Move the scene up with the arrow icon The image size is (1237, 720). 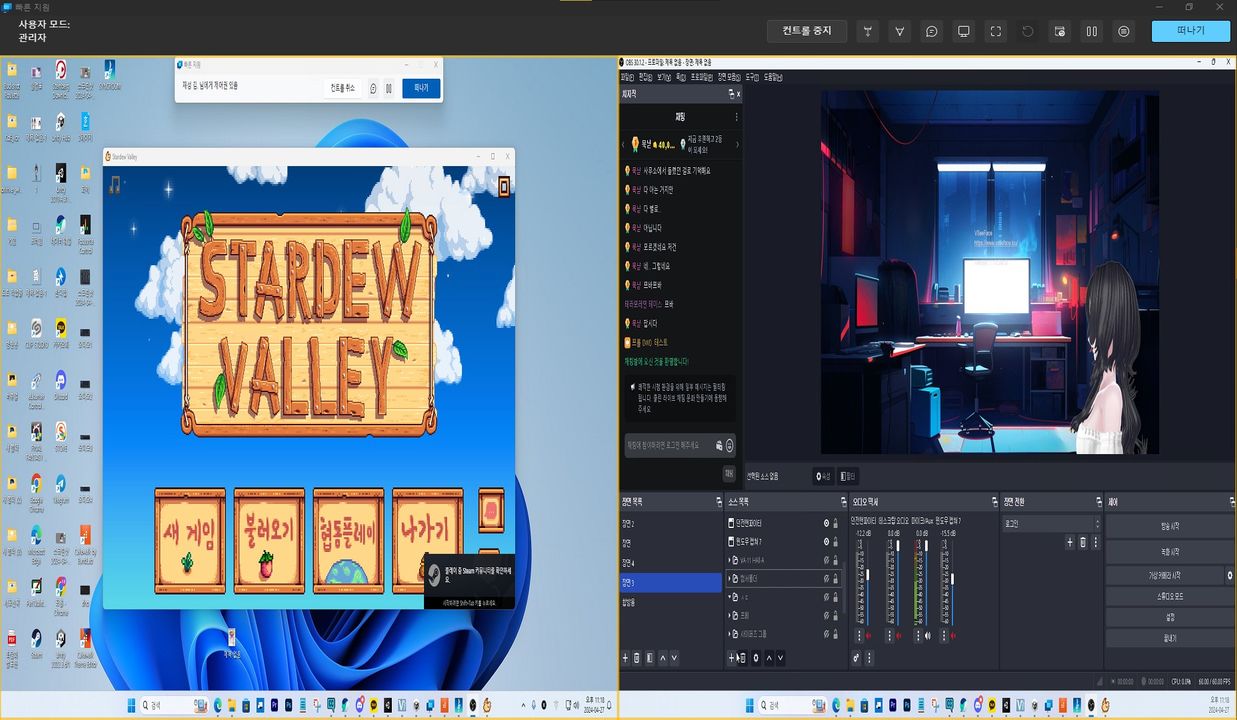pos(663,658)
